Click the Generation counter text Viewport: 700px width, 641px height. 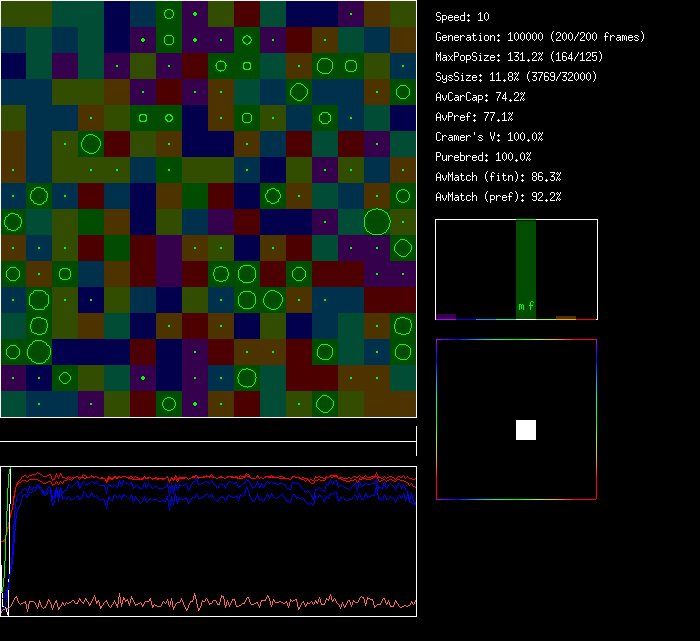(x=540, y=37)
